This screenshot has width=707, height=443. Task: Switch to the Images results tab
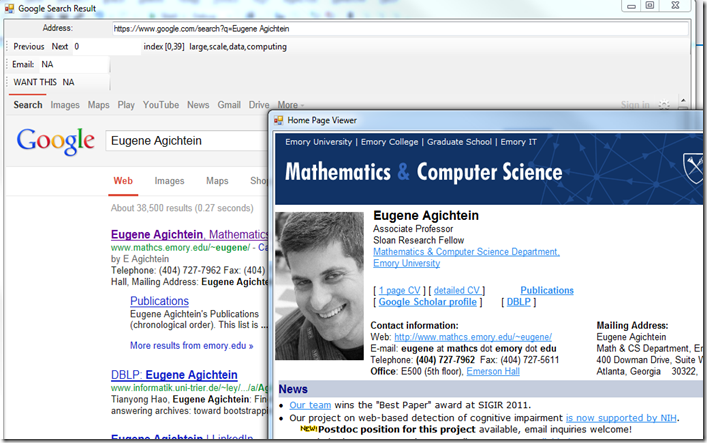(x=169, y=181)
